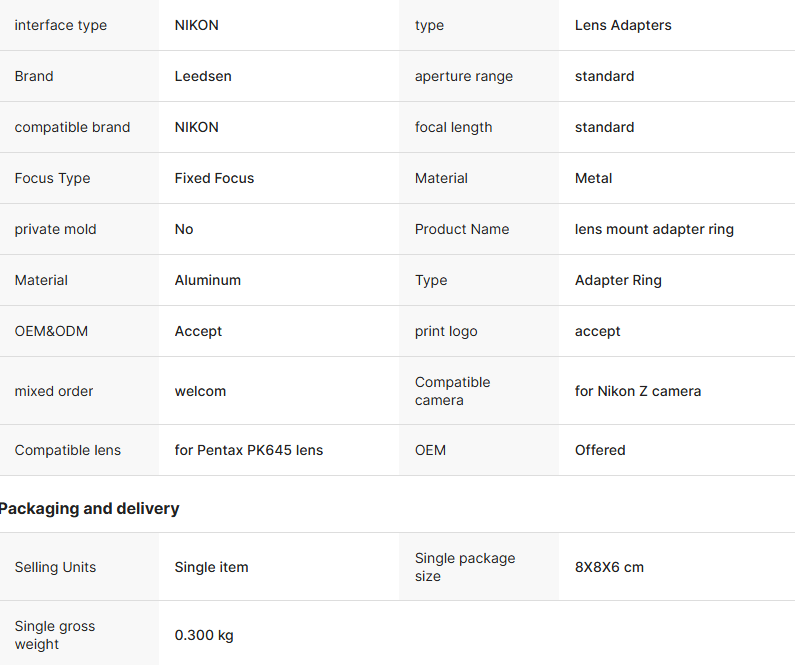Click the 'for Pentax PK645 lens' value
Viewport: 795px width, 665px height.
pyautogui.click(x=249, y=450)
